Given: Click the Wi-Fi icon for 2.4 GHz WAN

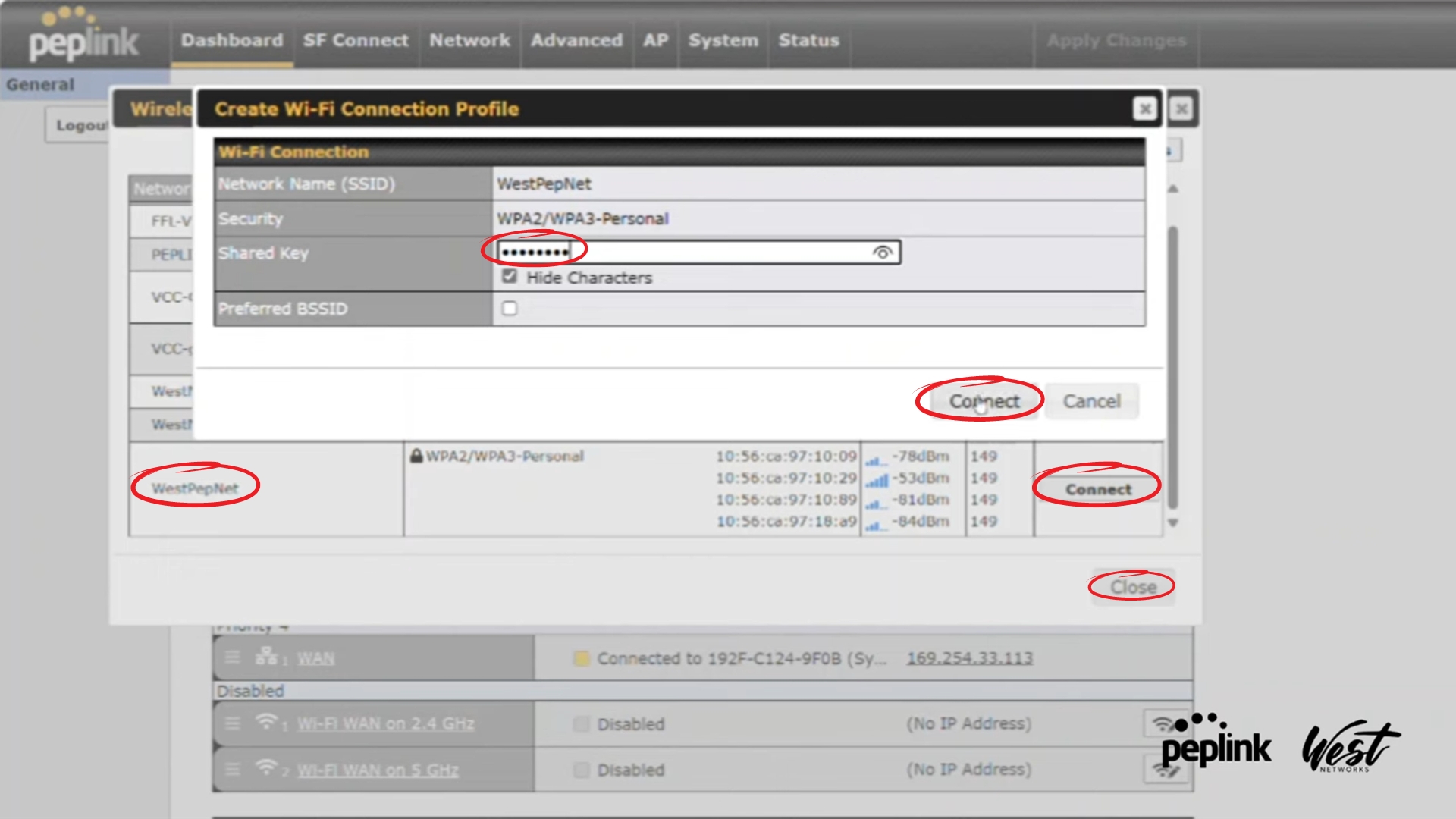Looking at the screenshot, I should click(x=266, y=721).
